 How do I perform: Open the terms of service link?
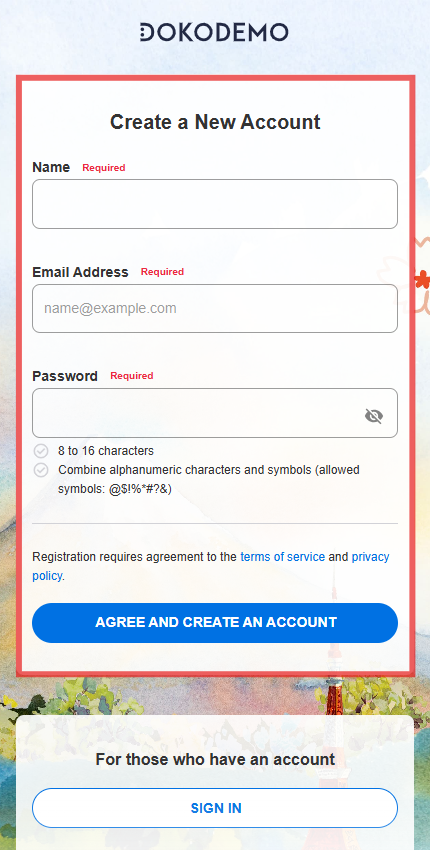point(283,557)
